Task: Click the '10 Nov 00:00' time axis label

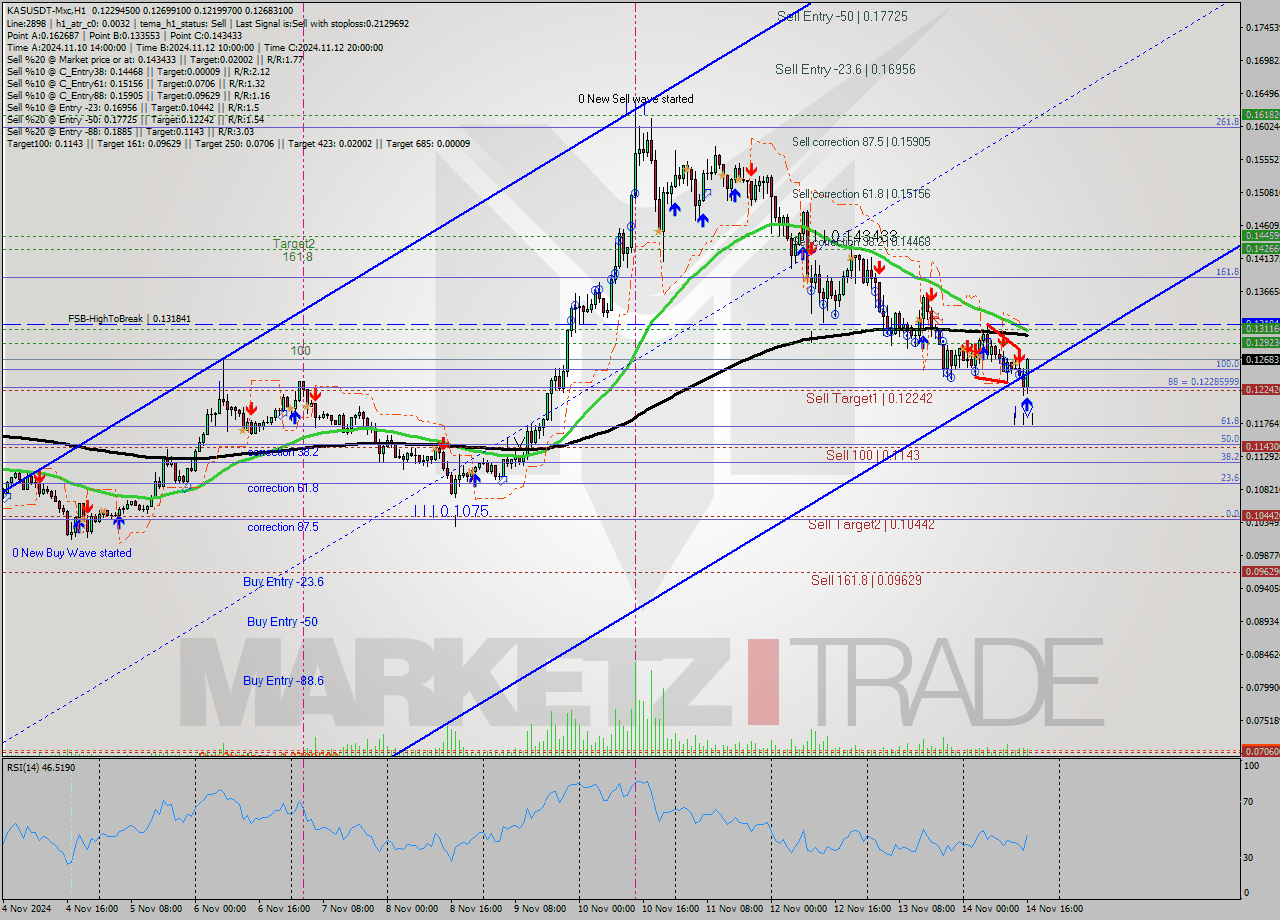Action: pyautogui.click(x=606, y=909)
